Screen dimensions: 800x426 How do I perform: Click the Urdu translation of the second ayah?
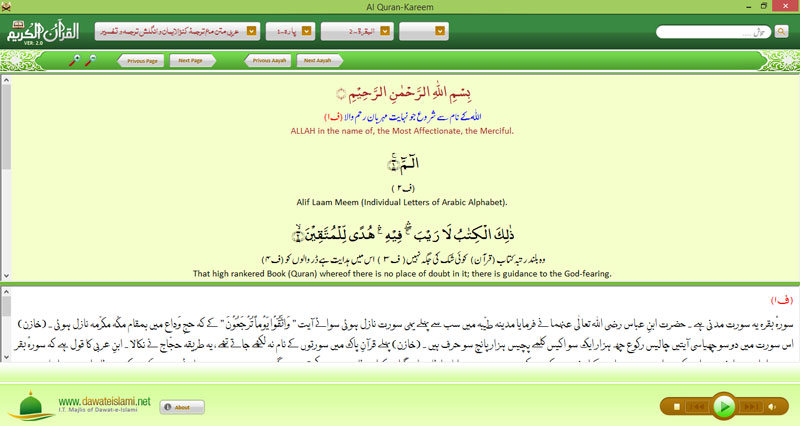click(403, 260)
